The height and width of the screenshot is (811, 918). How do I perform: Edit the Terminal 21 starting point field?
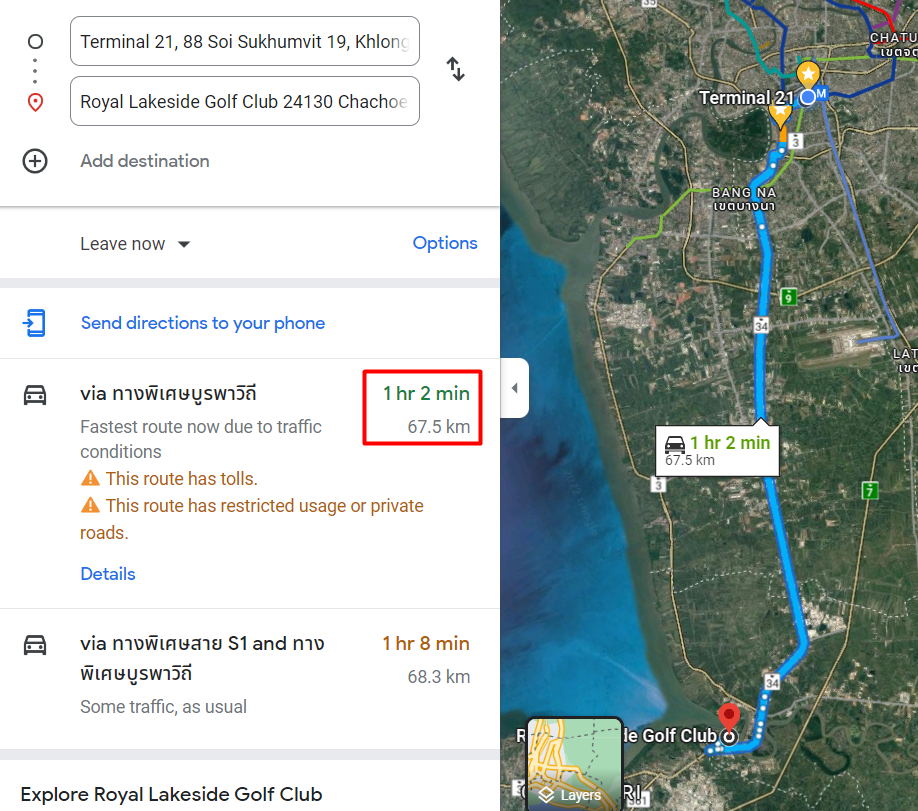(245, 41)
